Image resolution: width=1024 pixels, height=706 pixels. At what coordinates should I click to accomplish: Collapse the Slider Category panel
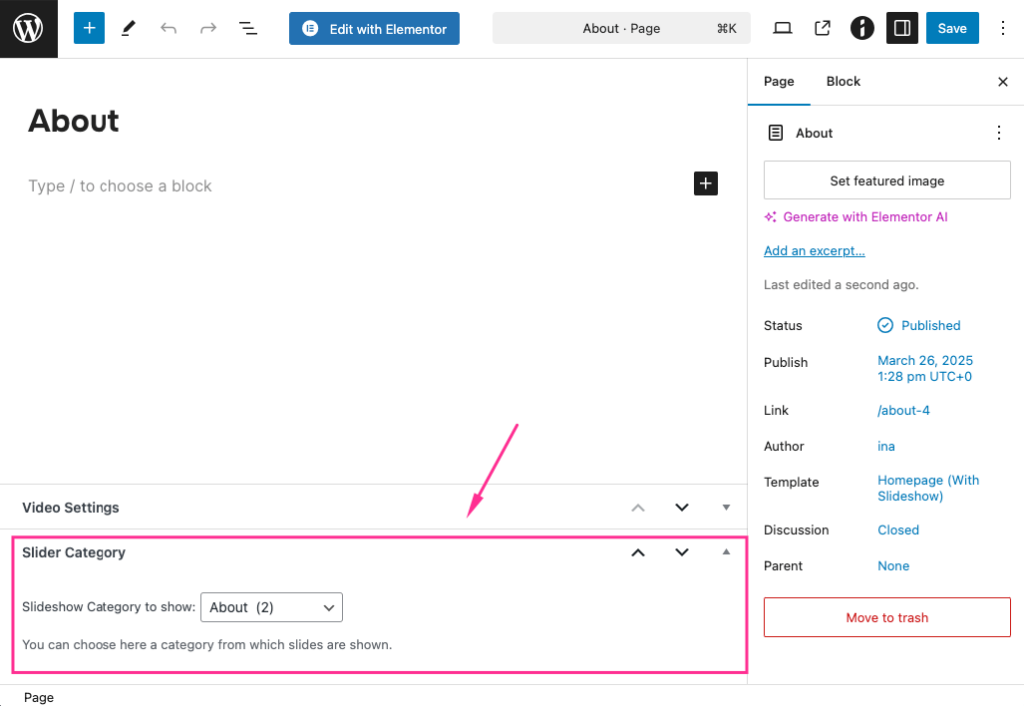click(725, 552)
